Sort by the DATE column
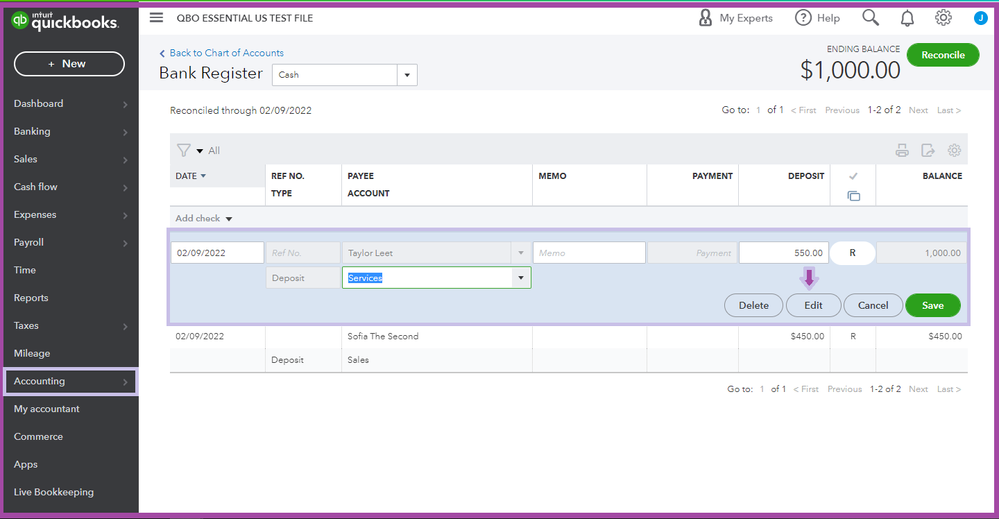 click(x=190, y=176)
